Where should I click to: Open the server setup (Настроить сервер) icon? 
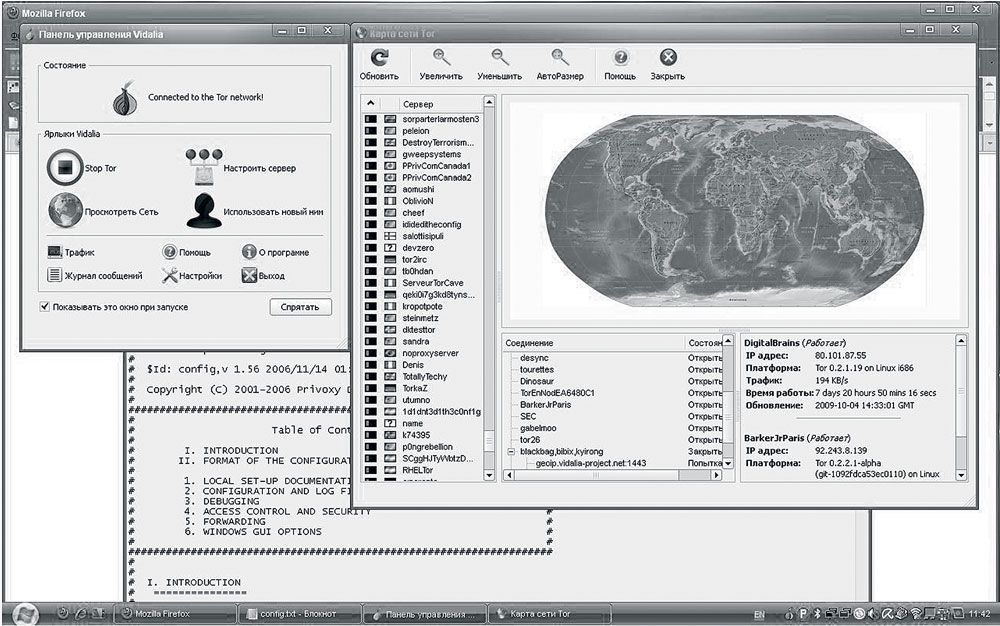(203, 166)
